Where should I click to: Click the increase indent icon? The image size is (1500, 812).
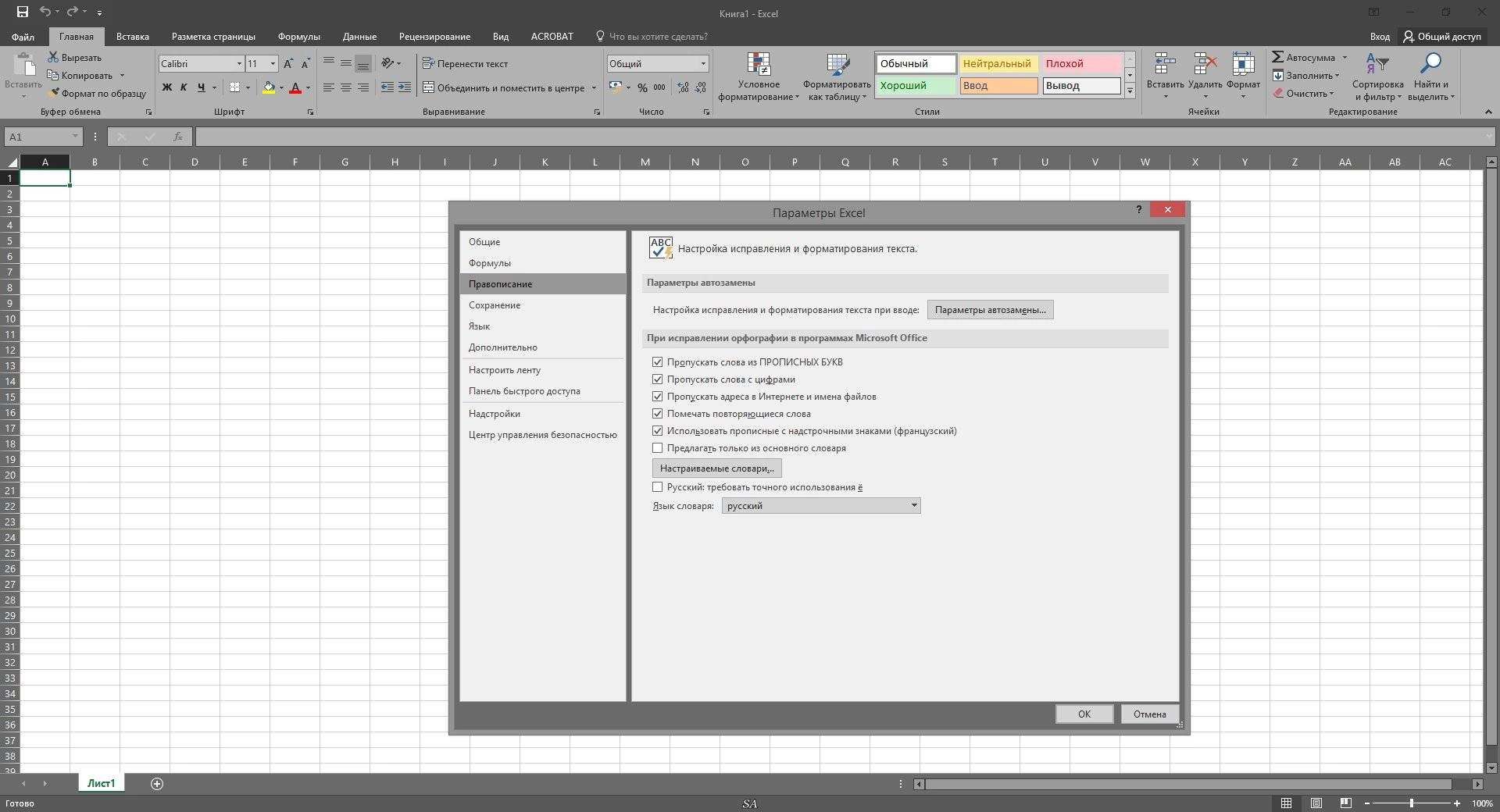(x=405, y=87)
